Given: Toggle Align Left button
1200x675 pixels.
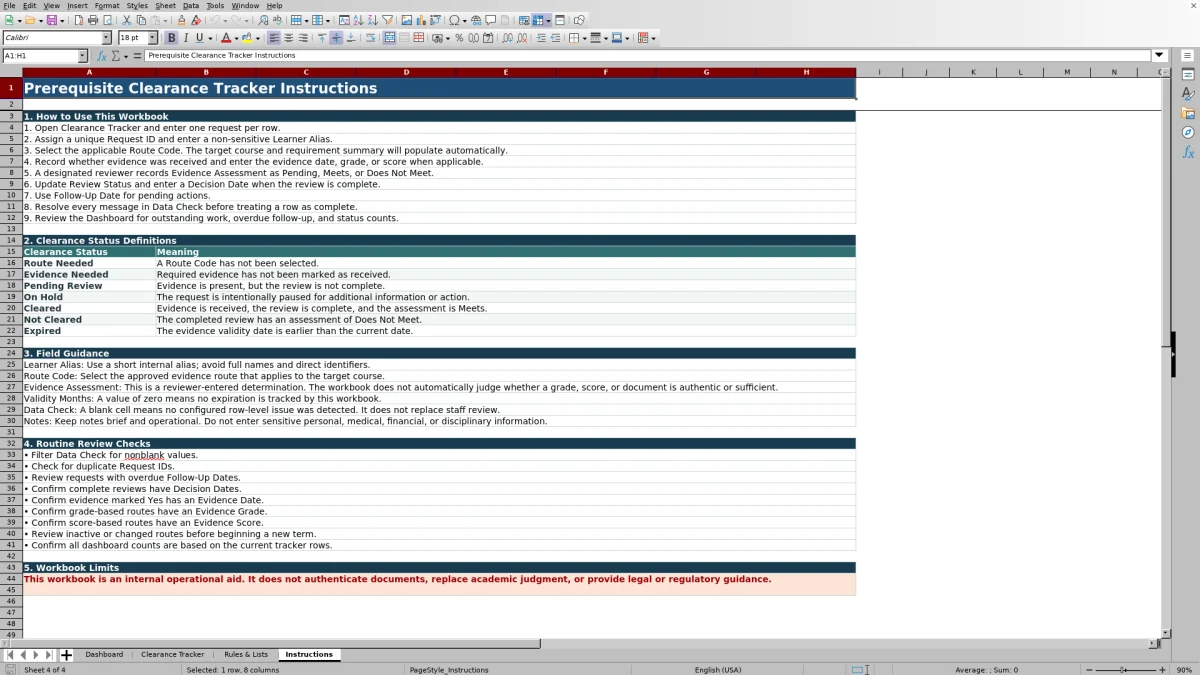Looking at the screenshot, I should click(273, 38).
